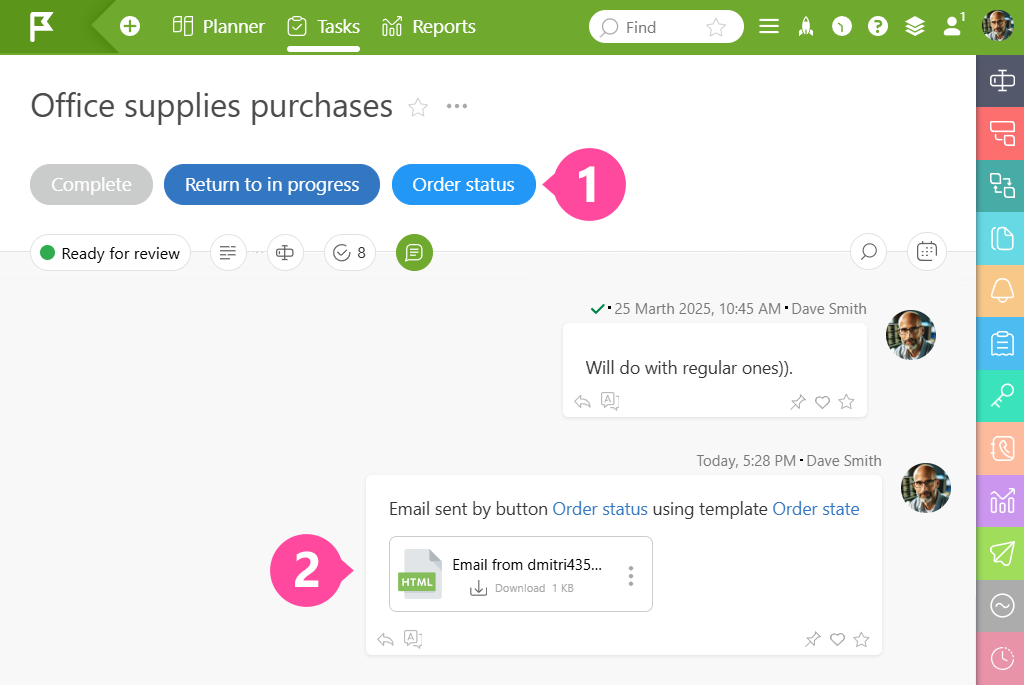Viewport: 1024px width, 685px height.
Task: Open the checklist icon showing 8 items
Action: click(x=349, y=252)
